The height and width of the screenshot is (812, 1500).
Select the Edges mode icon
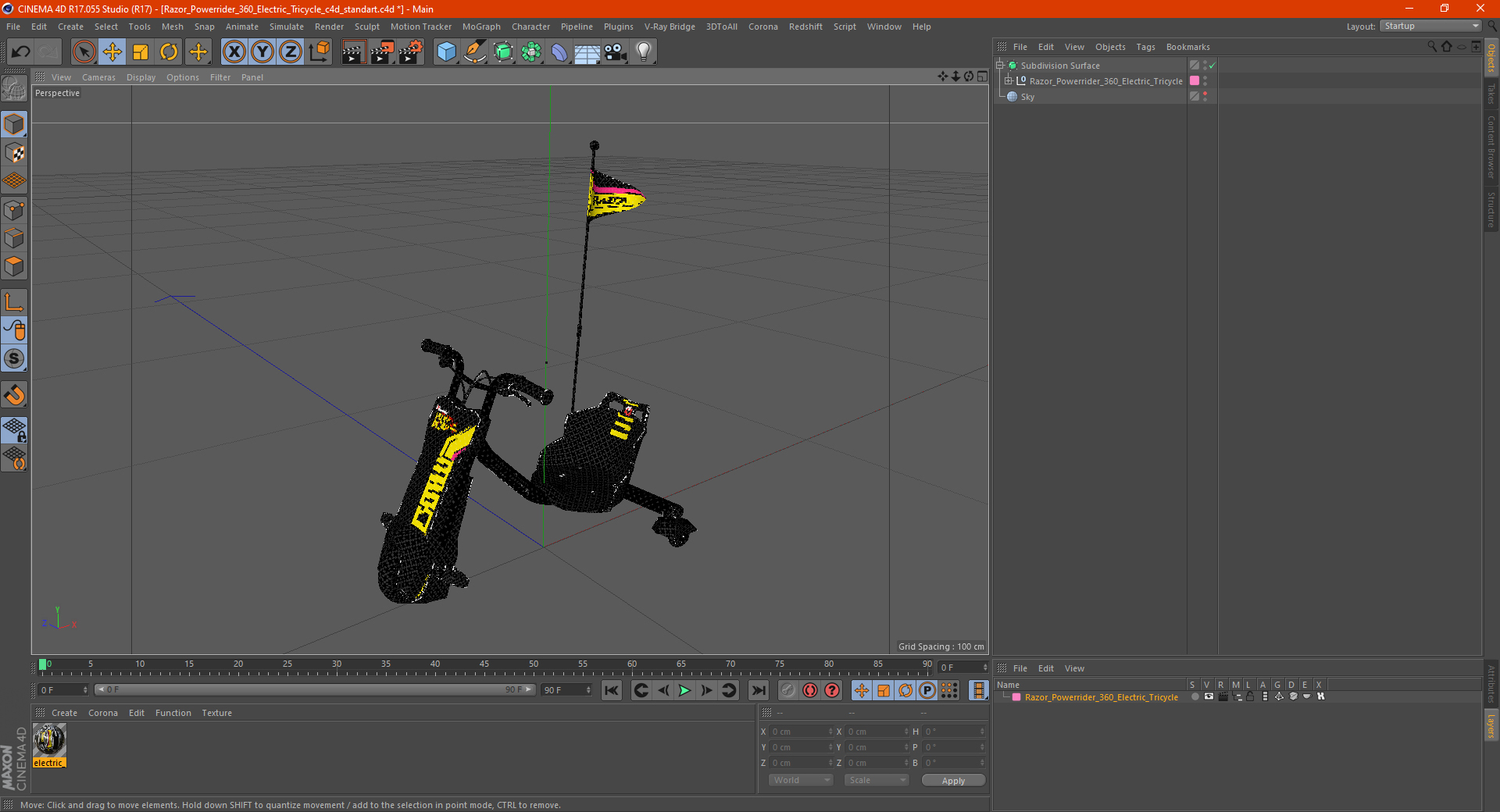(x=14, y=238)
